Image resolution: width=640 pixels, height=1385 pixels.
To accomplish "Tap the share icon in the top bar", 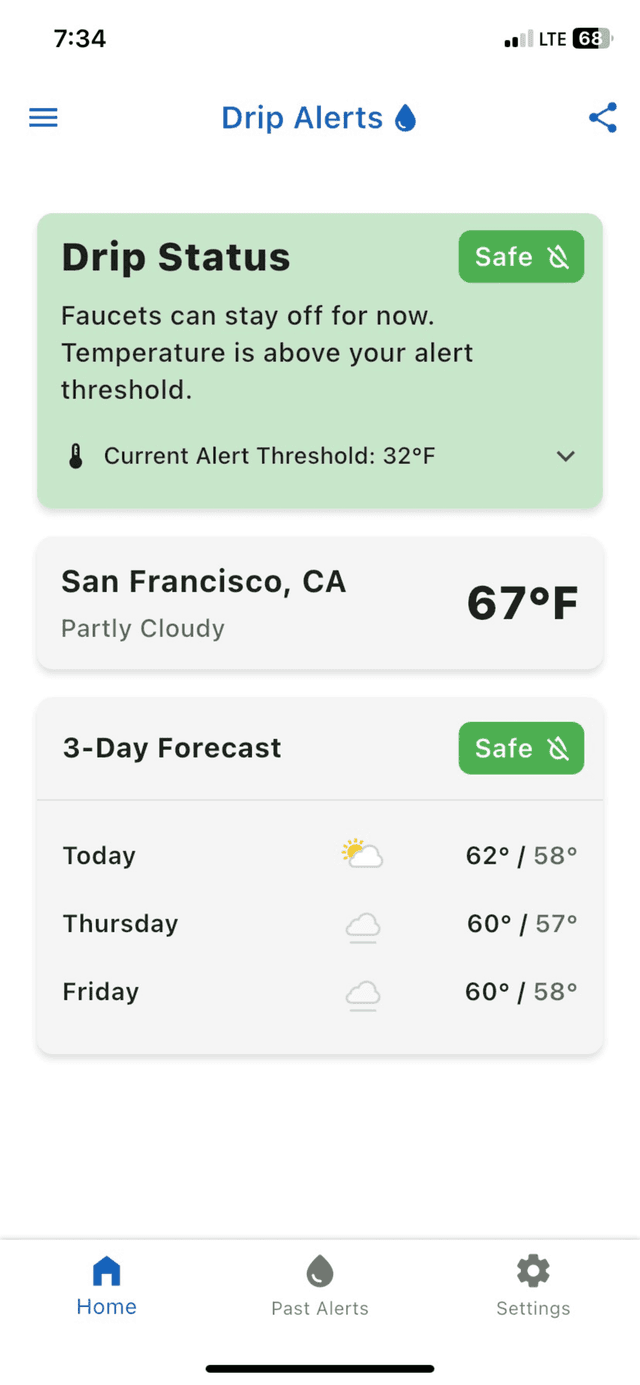I will [602, 117].
